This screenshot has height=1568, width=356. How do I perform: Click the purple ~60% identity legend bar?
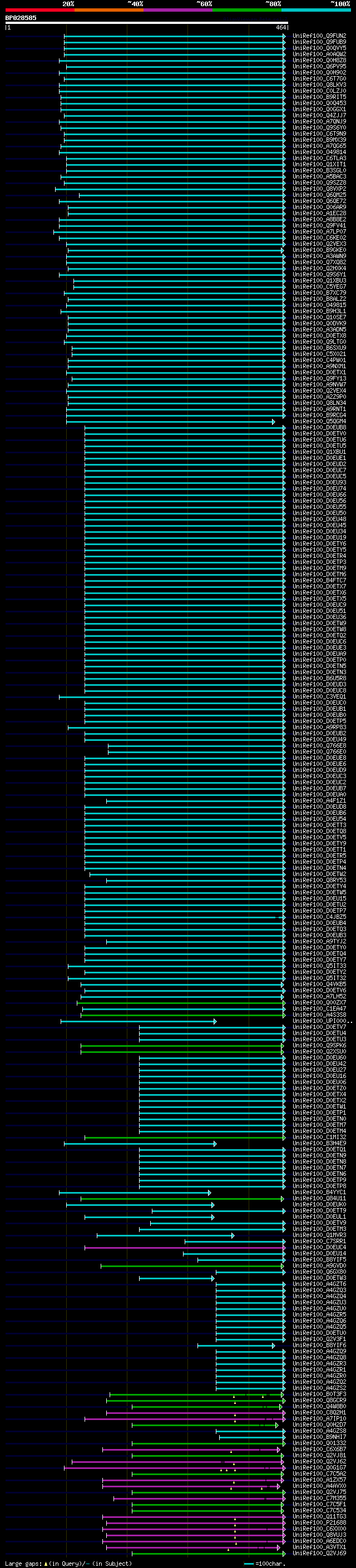tap(179, 11)
